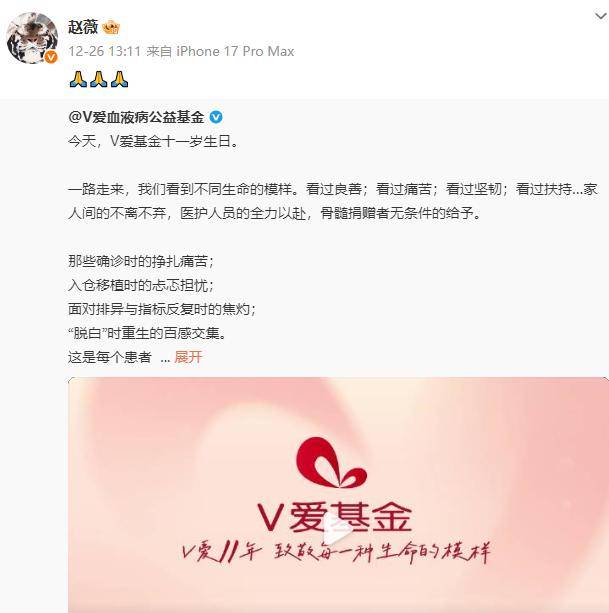The height and width of the screenshot is (613, 609).
Task: Click the blue verified badge next to V爱血液病公益基金
Action: (216, 117)
